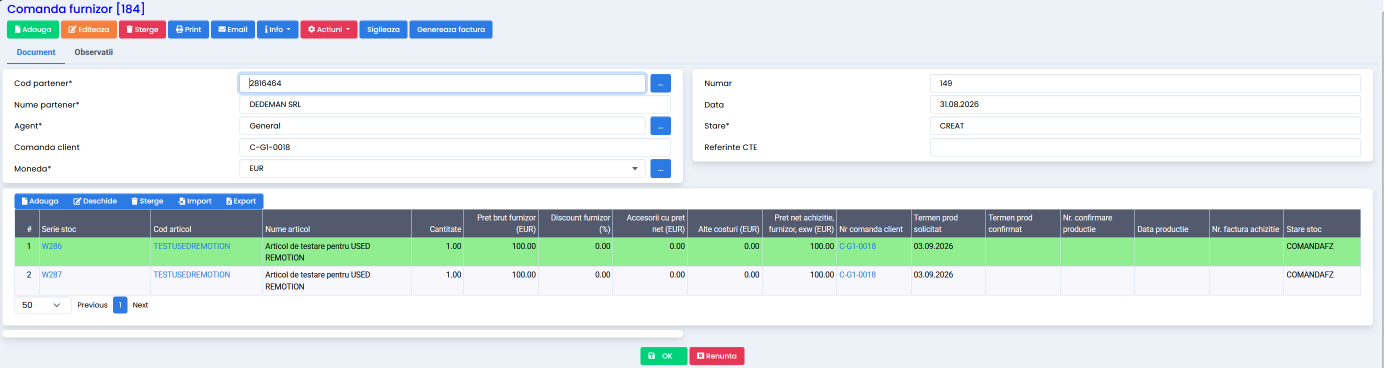Print the supplier order
Screen dimensions: 1384x368
[x=188, y=29]
